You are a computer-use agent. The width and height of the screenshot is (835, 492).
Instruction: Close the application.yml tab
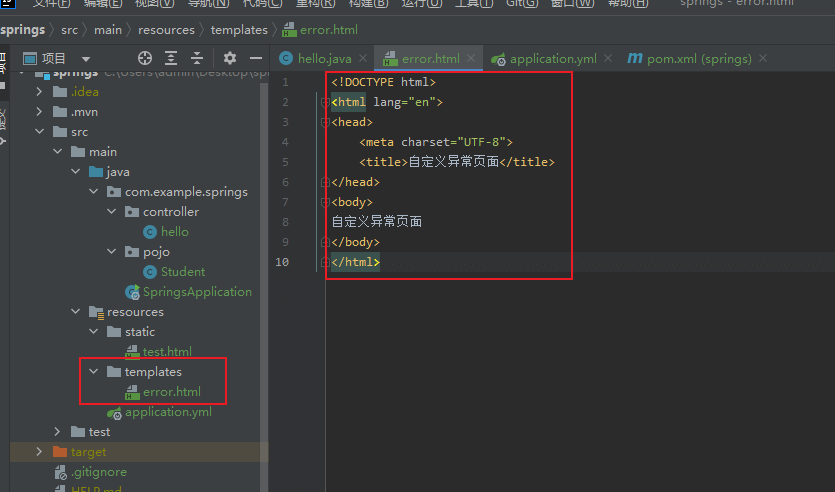608,58
